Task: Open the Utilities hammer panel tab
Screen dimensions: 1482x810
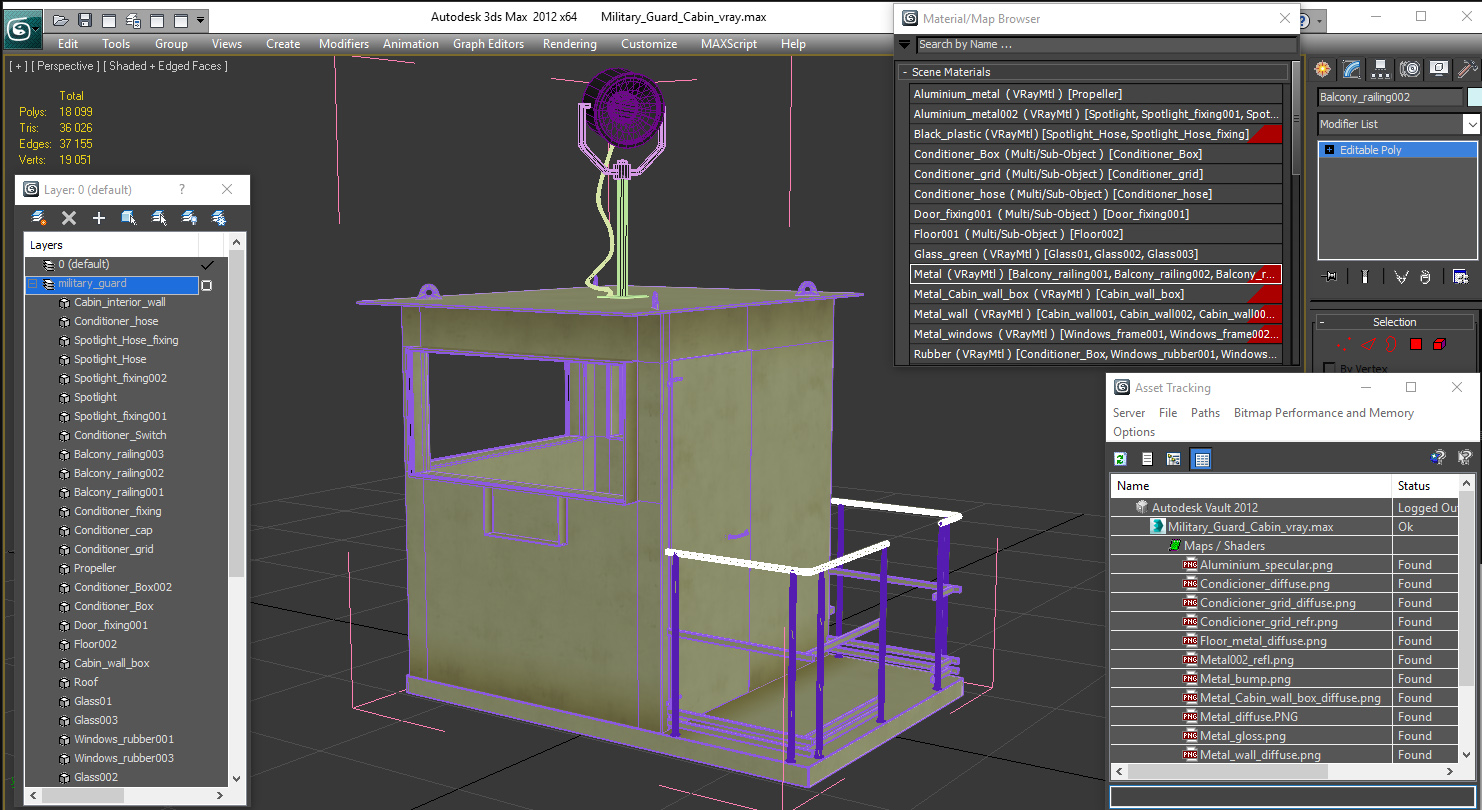Action: (x=1467, y=69)
